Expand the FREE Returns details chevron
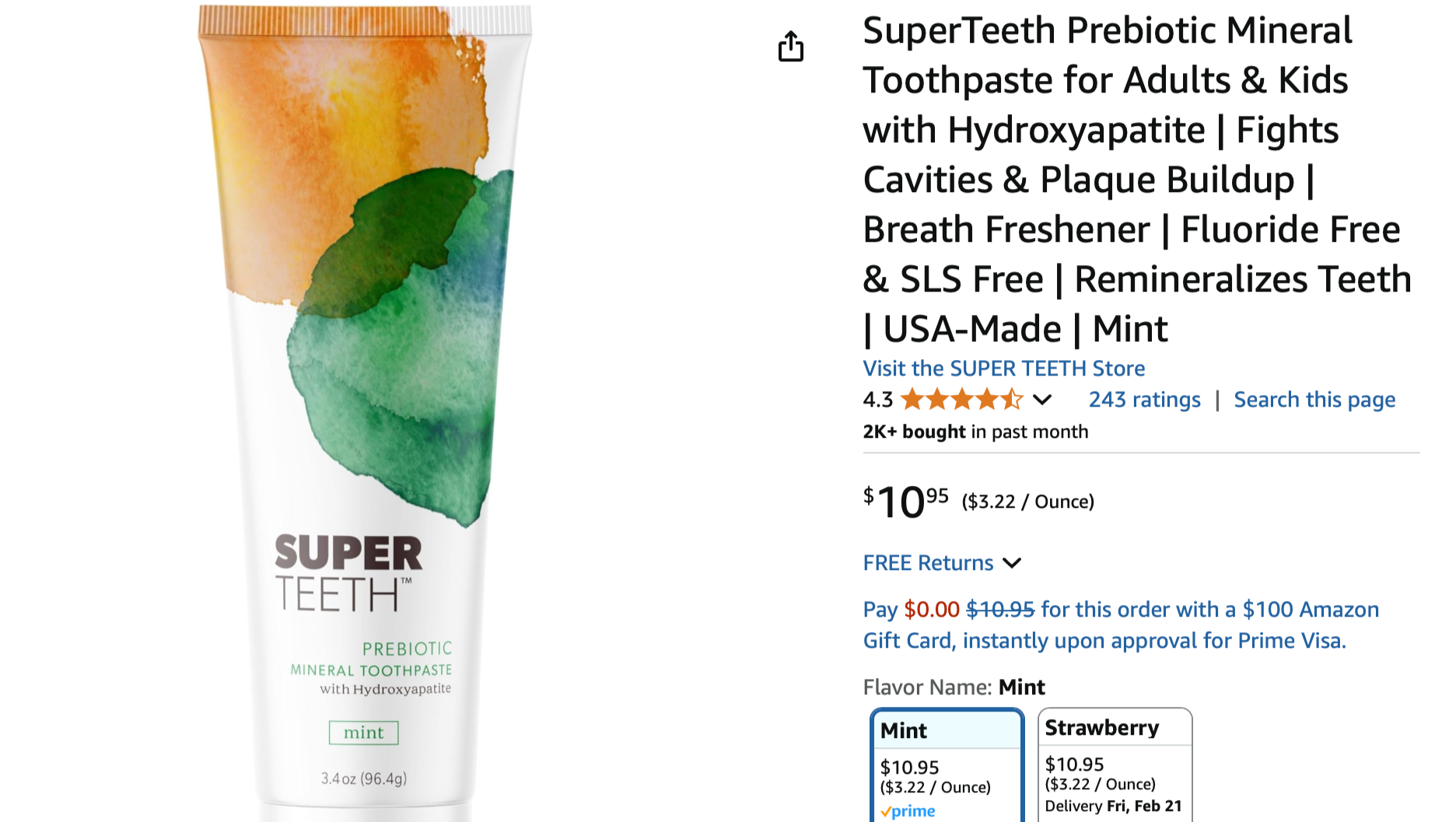1456x822 pixels. pos(1013,562)
